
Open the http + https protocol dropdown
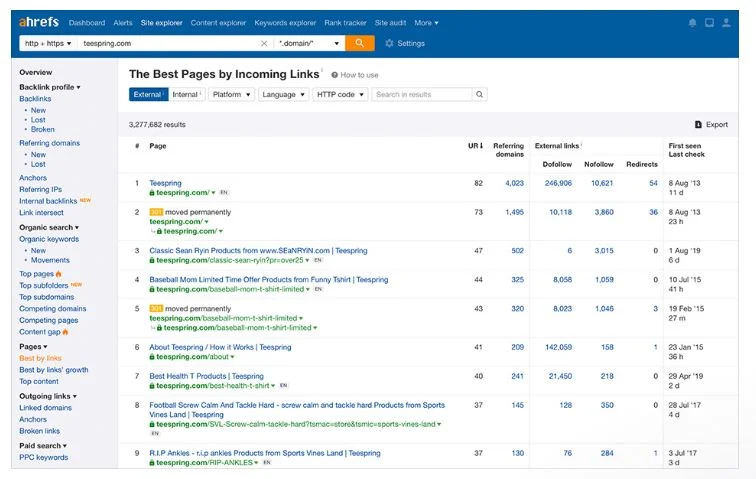click(48, 43)
